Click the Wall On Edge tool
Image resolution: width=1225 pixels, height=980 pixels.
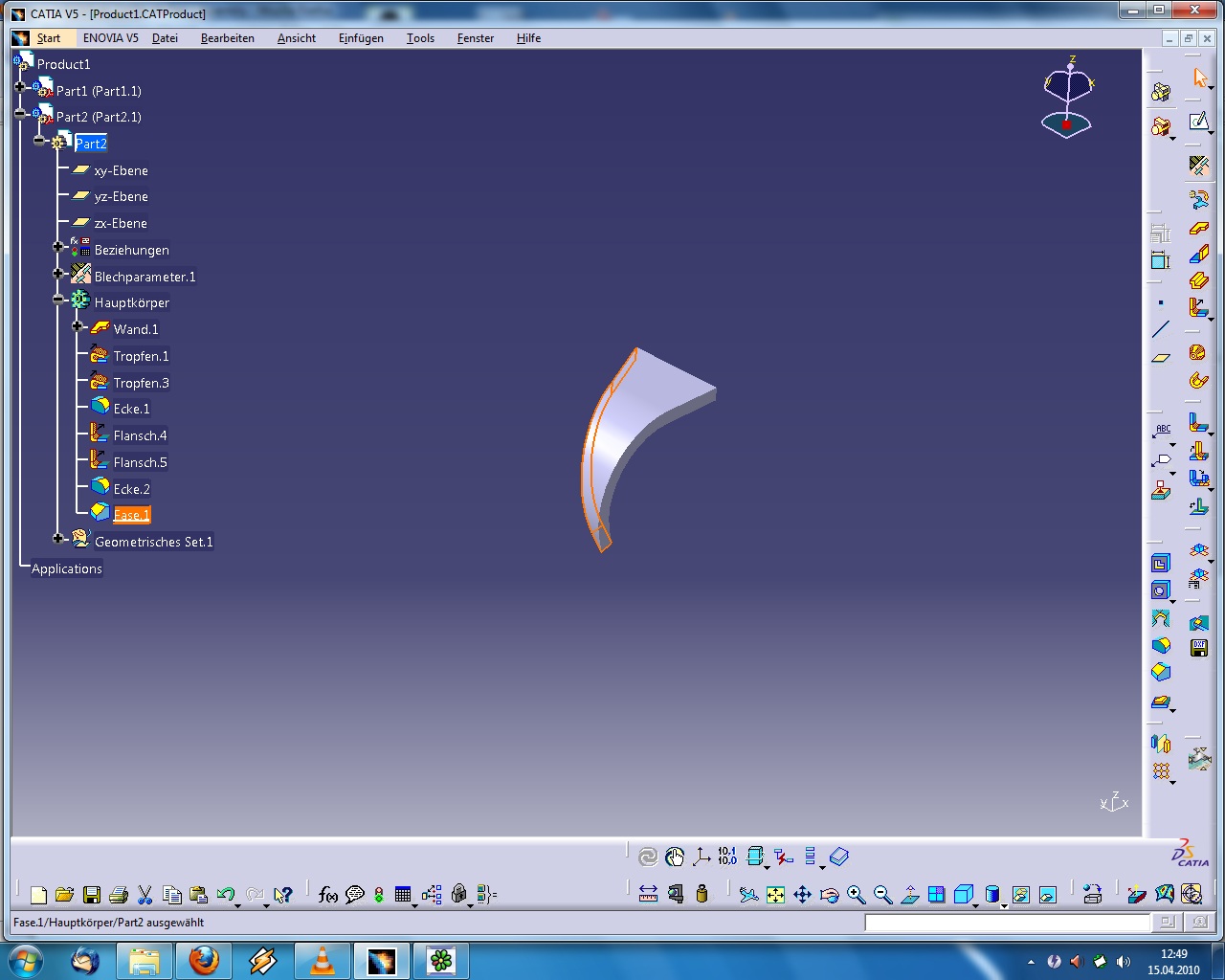[1199, 255]
